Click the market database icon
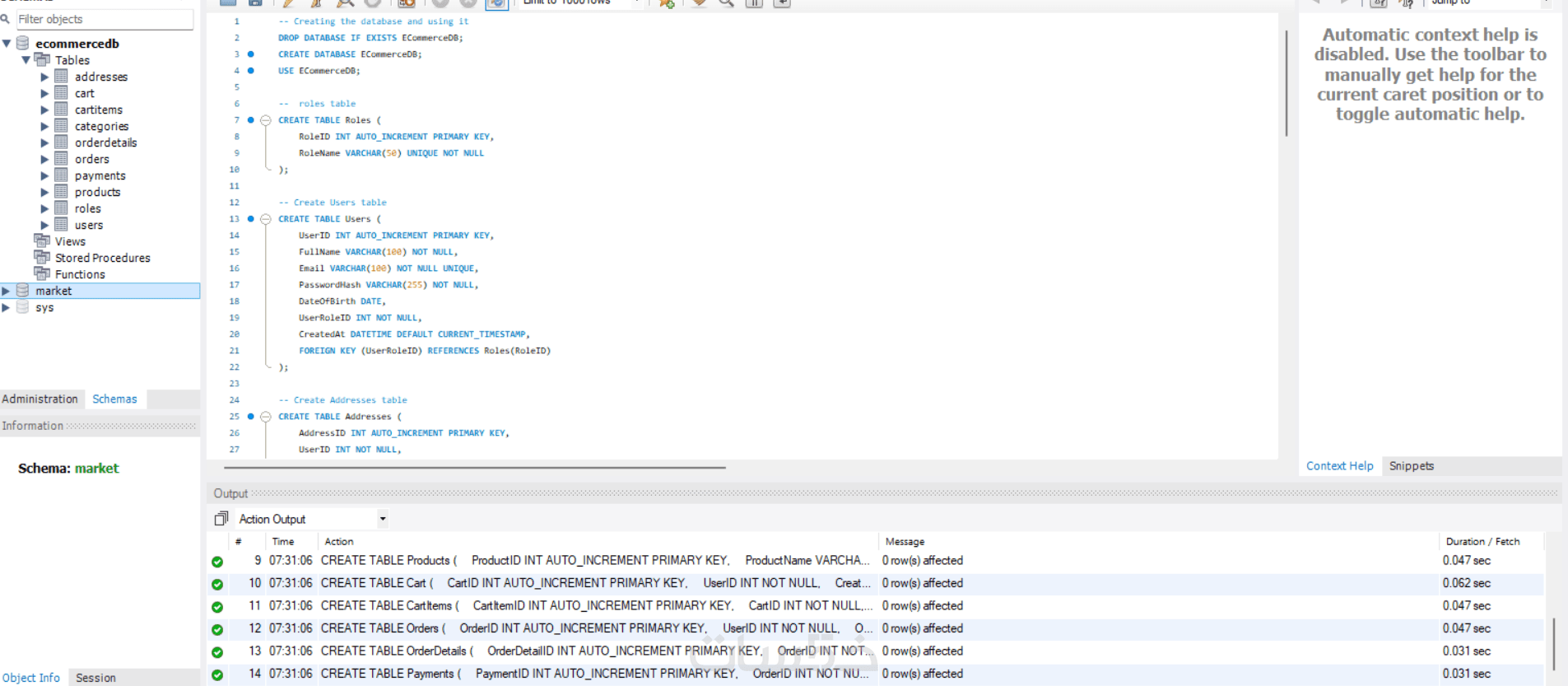This screenshot has width=1568, height=686. [x=23, y=290]
